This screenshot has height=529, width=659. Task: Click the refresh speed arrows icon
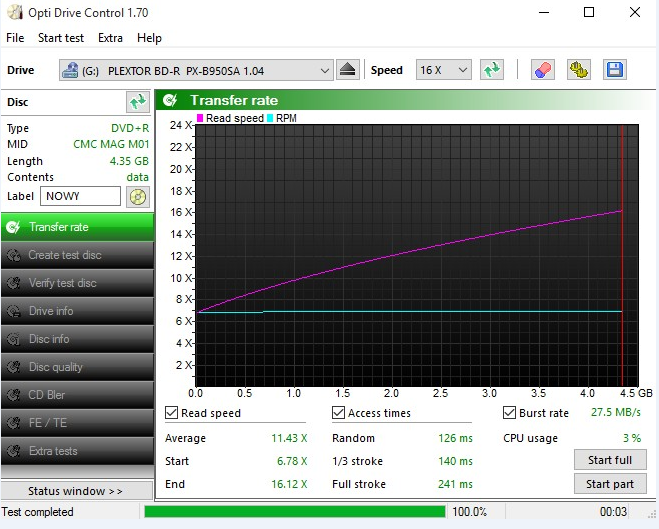pos(492,70)
